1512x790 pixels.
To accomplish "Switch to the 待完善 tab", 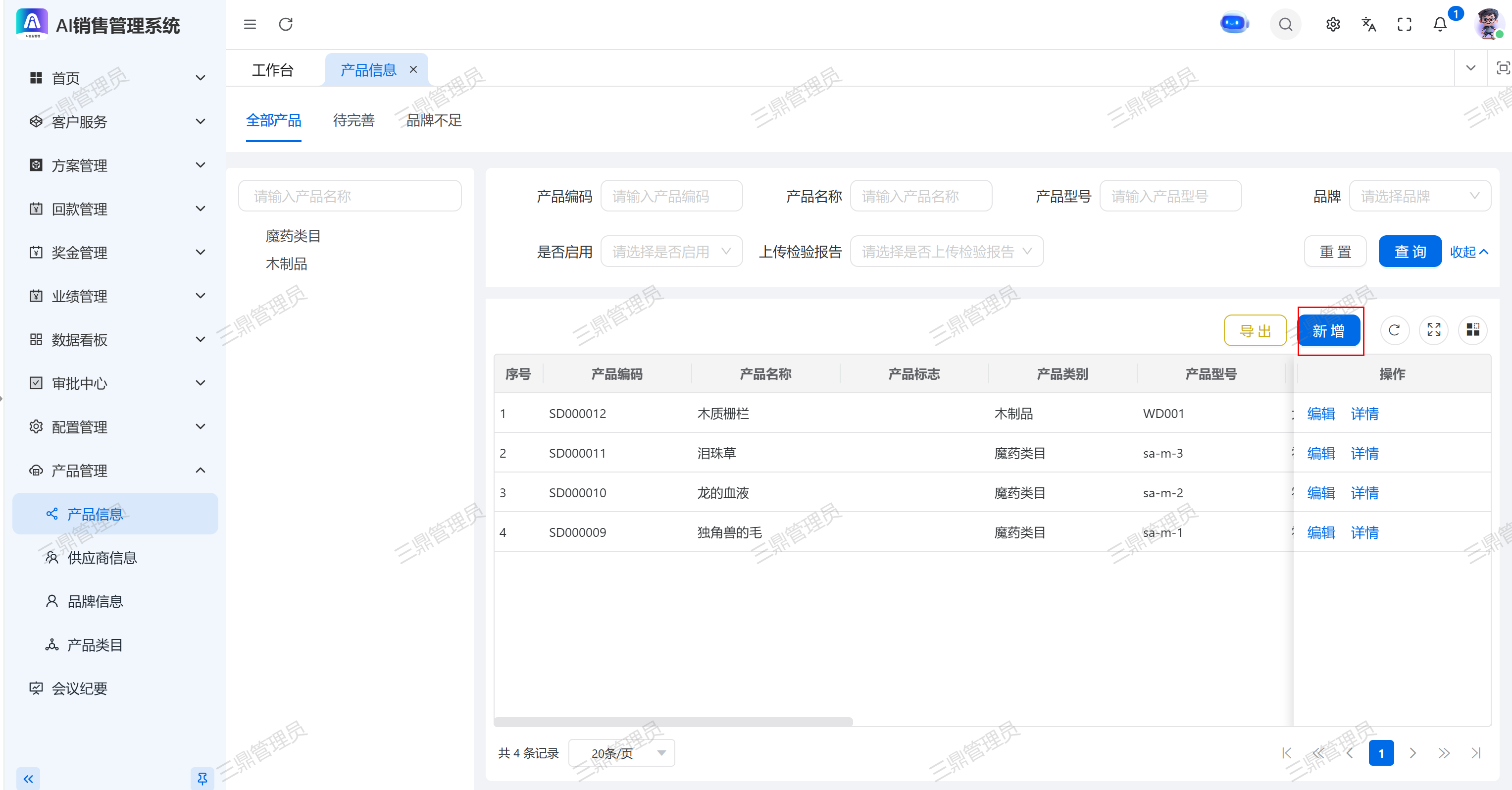I will pos(353,120).
